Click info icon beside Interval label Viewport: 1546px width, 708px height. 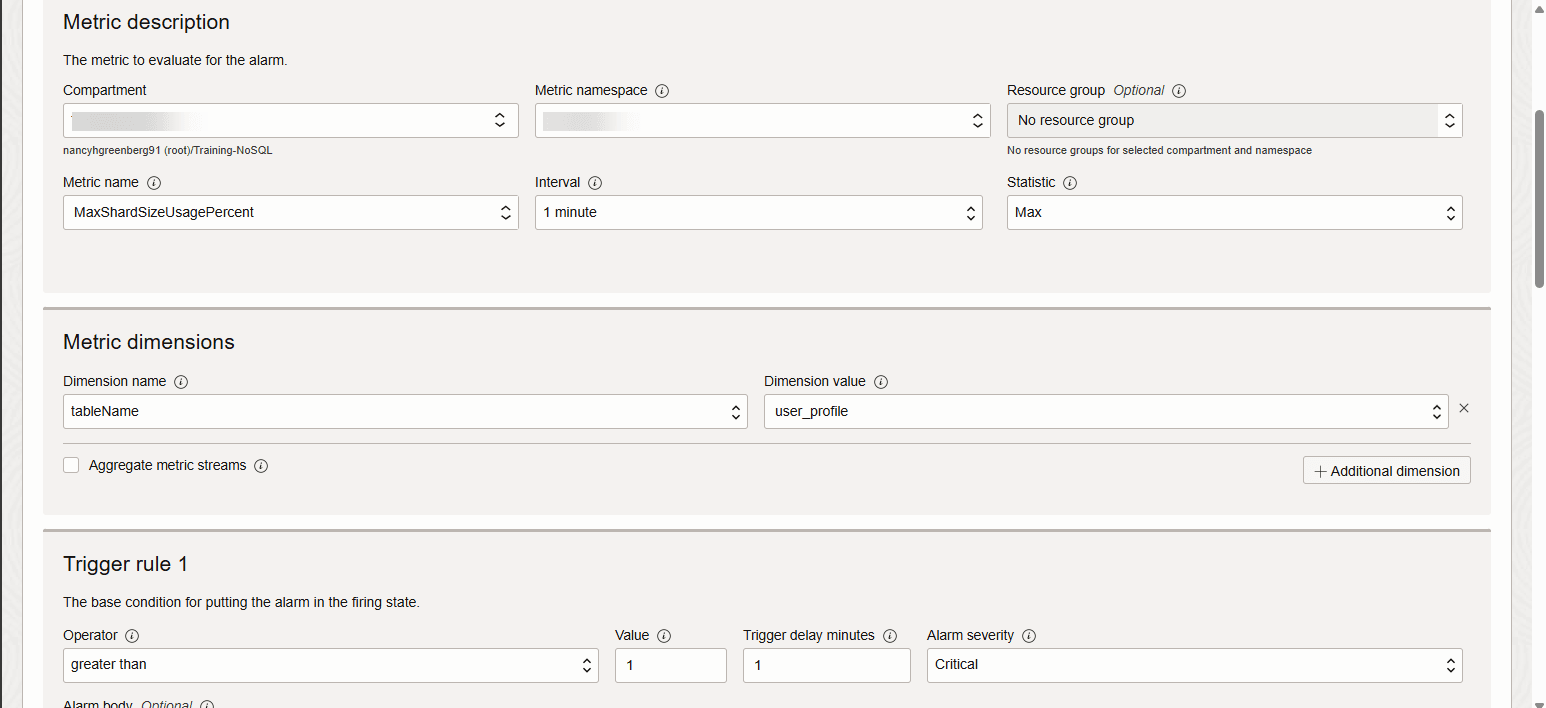(595, 183)
